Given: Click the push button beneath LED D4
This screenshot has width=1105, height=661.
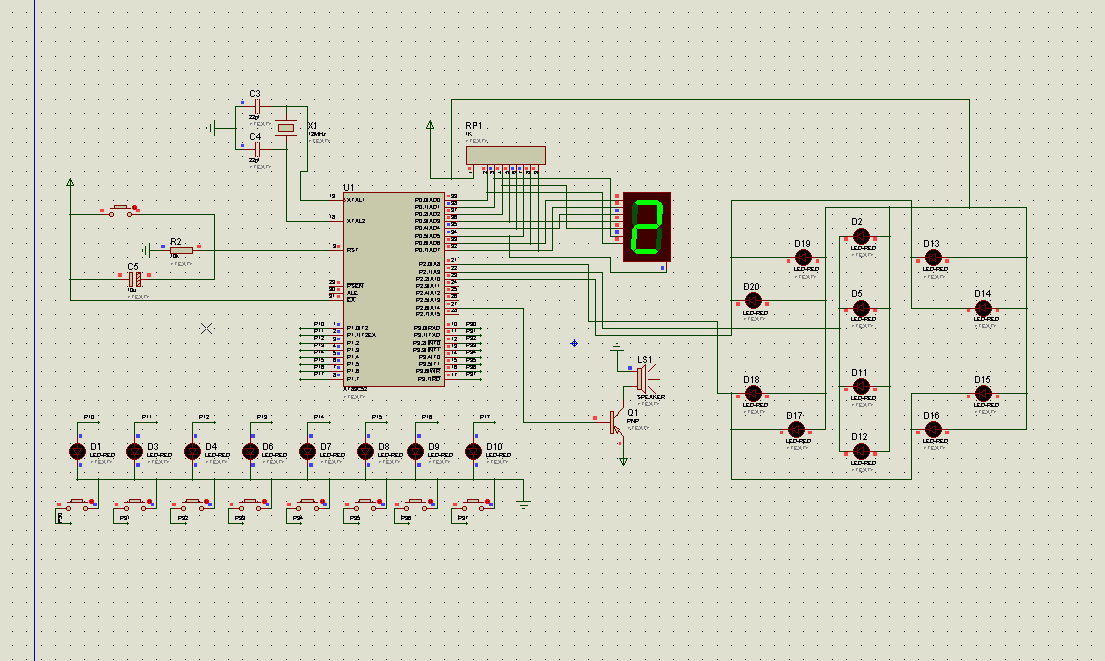Looking at the screenshot, I should click(x=192, y=503).
